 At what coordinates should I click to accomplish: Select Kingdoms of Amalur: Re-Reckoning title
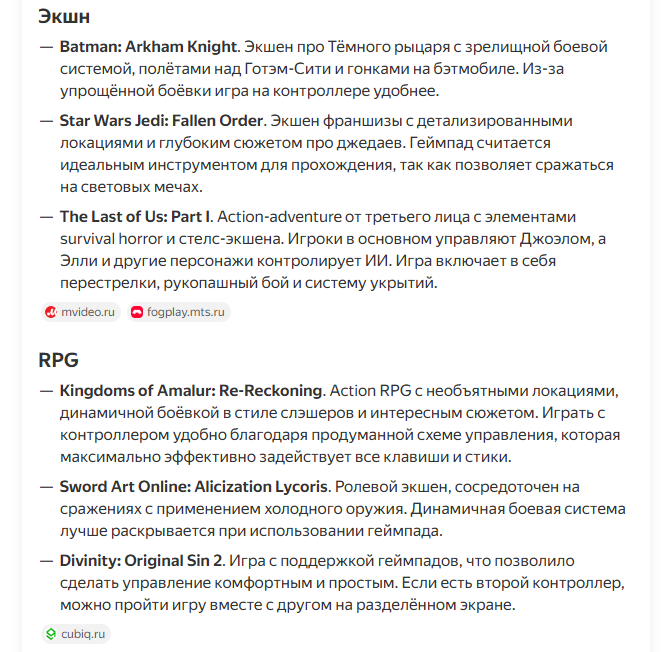coord(191,390)
